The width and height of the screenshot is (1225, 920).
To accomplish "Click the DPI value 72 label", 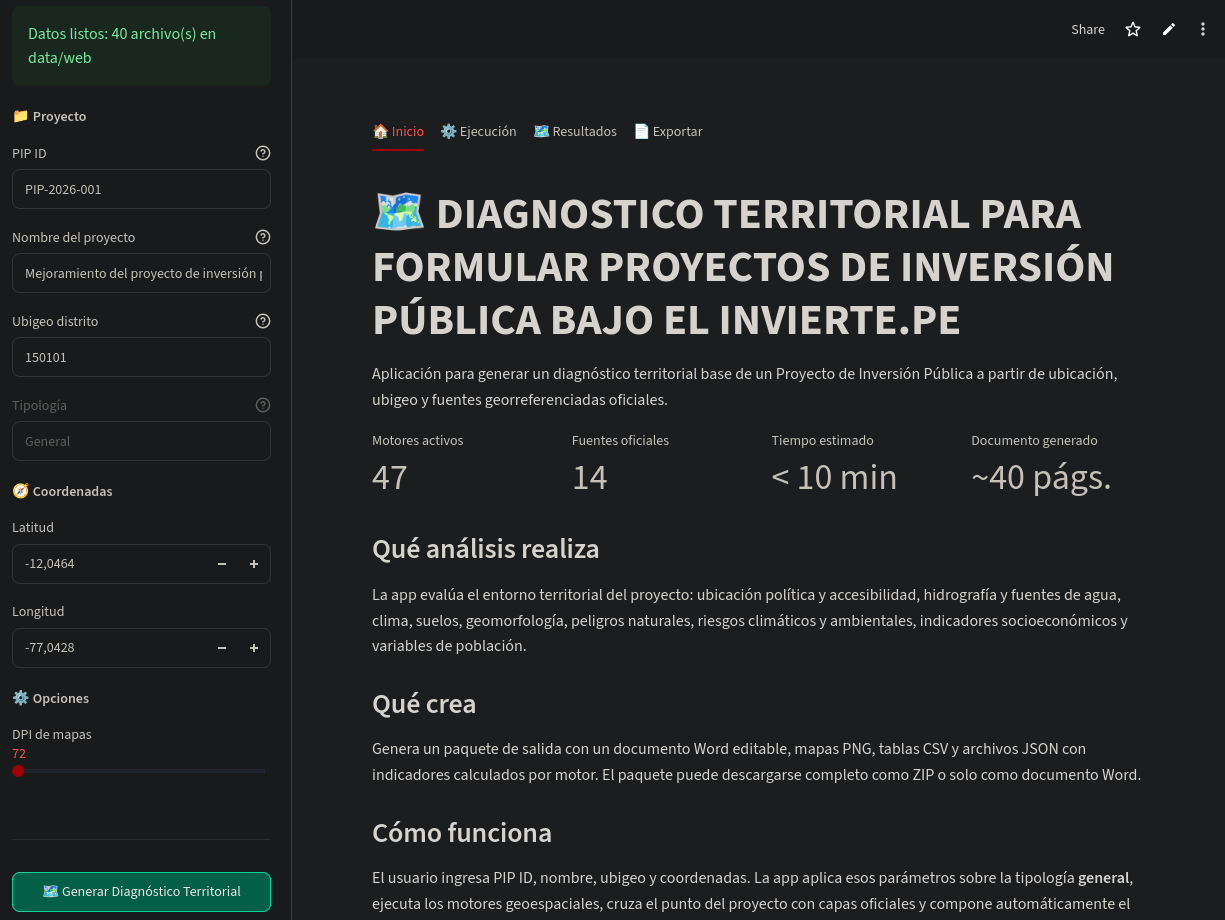I will coord(19,754).
